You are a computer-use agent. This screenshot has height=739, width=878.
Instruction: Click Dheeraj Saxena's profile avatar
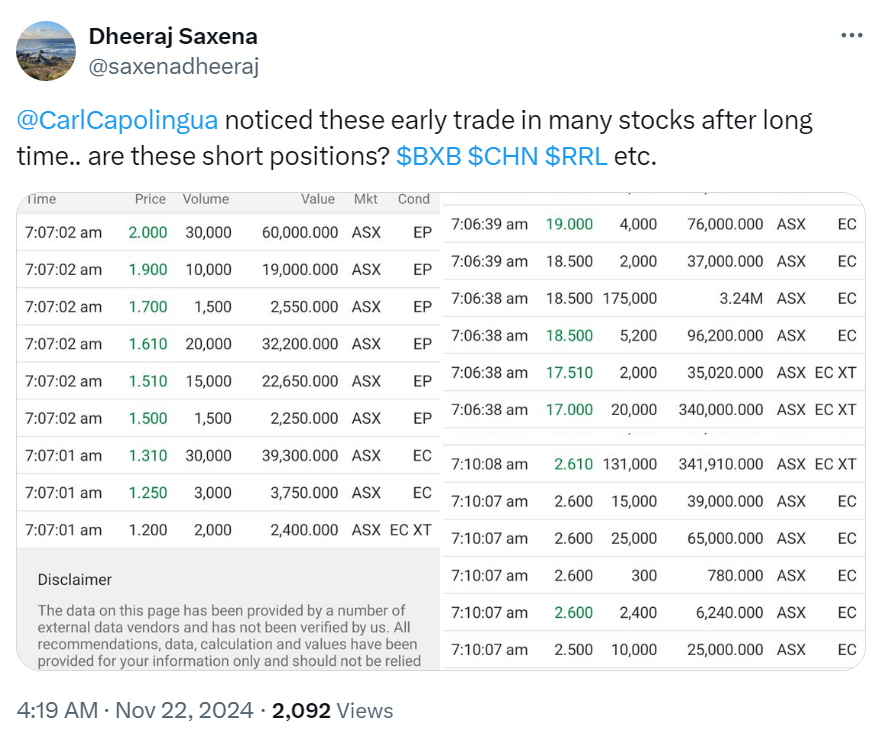(x=46, y=51)
